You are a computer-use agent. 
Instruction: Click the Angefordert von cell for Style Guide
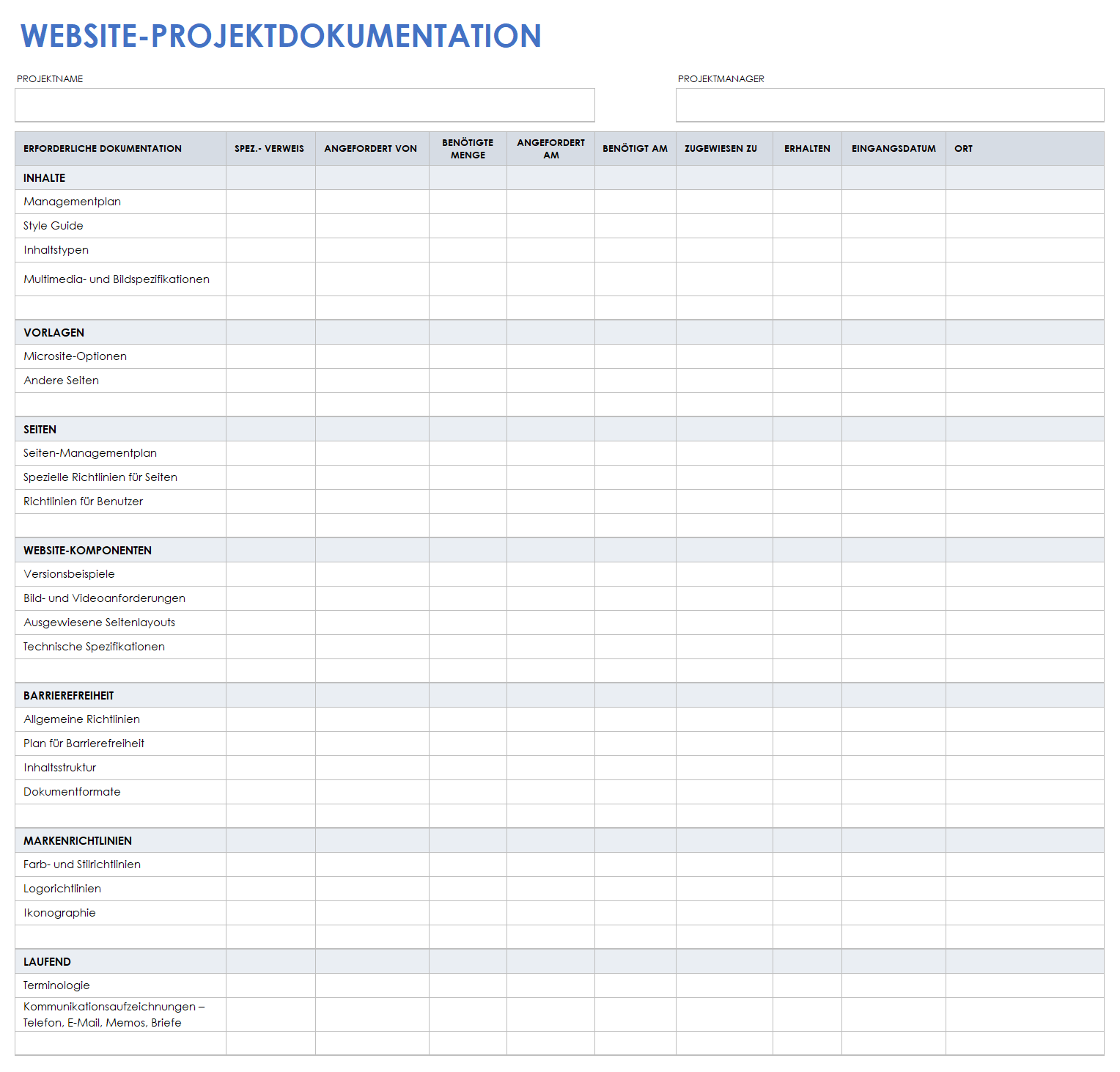pos(372,226)
